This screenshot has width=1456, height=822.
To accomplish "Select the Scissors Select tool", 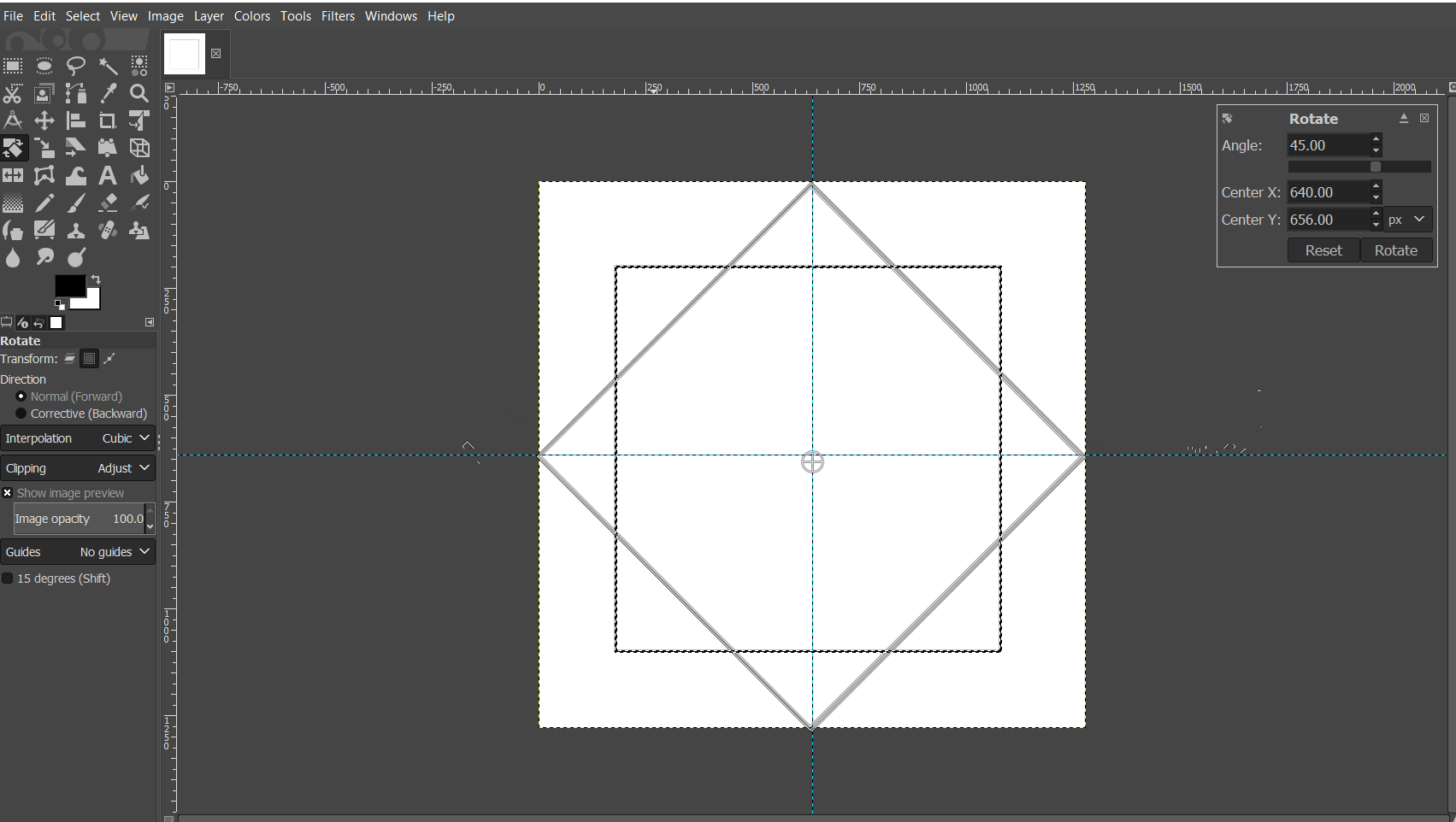I will click(x=13, y=93).
